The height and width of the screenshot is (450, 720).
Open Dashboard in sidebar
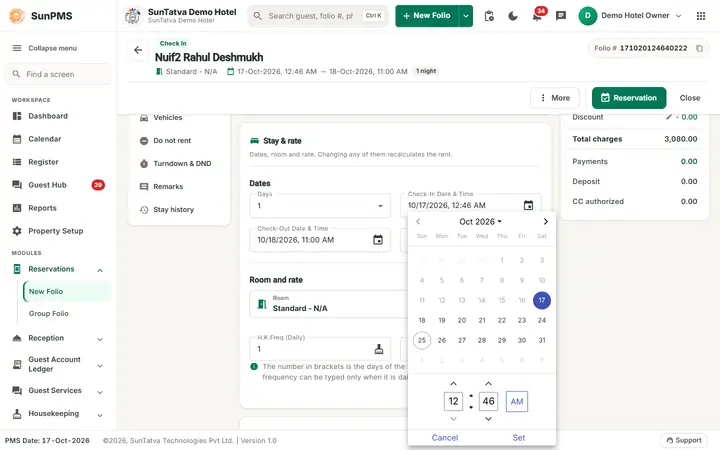(x=58, y=116)
